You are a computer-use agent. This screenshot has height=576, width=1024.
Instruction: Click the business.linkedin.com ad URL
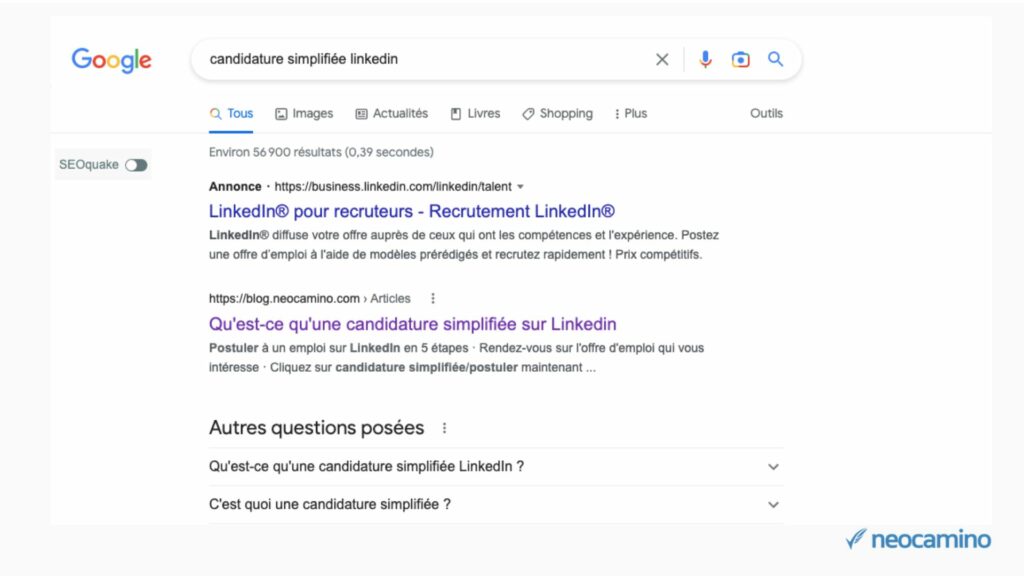[x=392, y=187]
